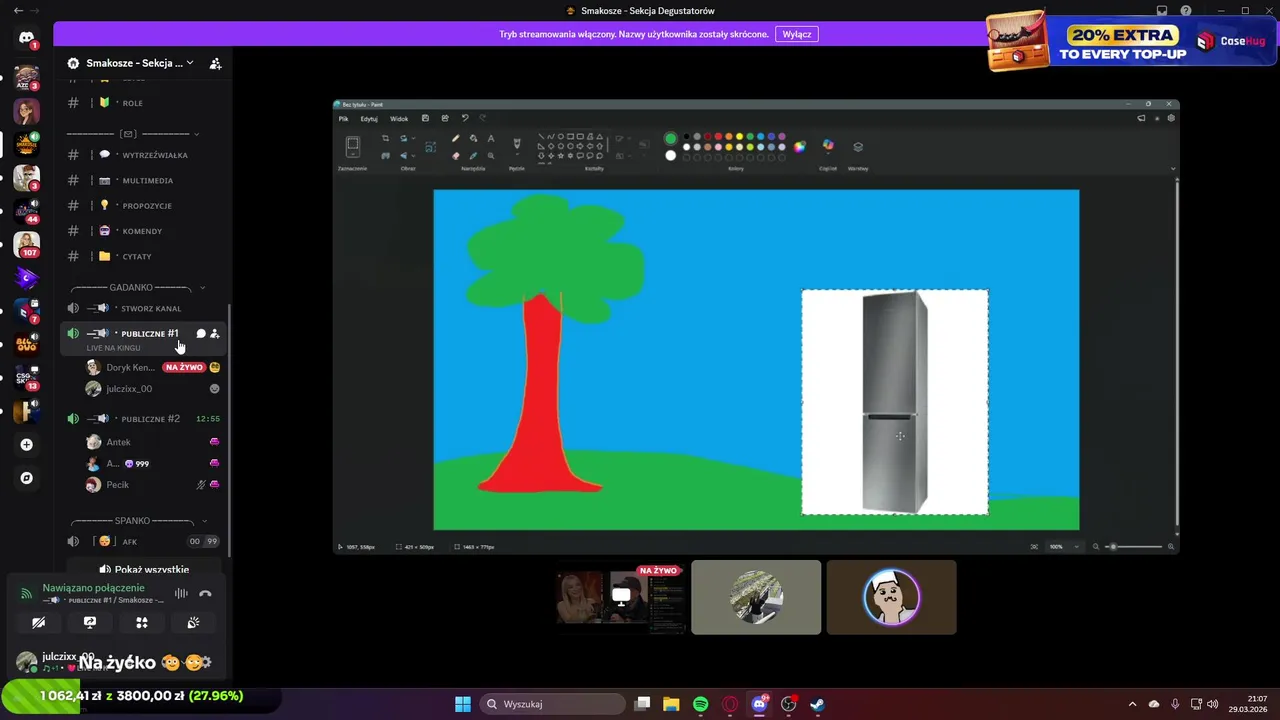Click the Paint selection tool
1280x720 pixels.
353,147
